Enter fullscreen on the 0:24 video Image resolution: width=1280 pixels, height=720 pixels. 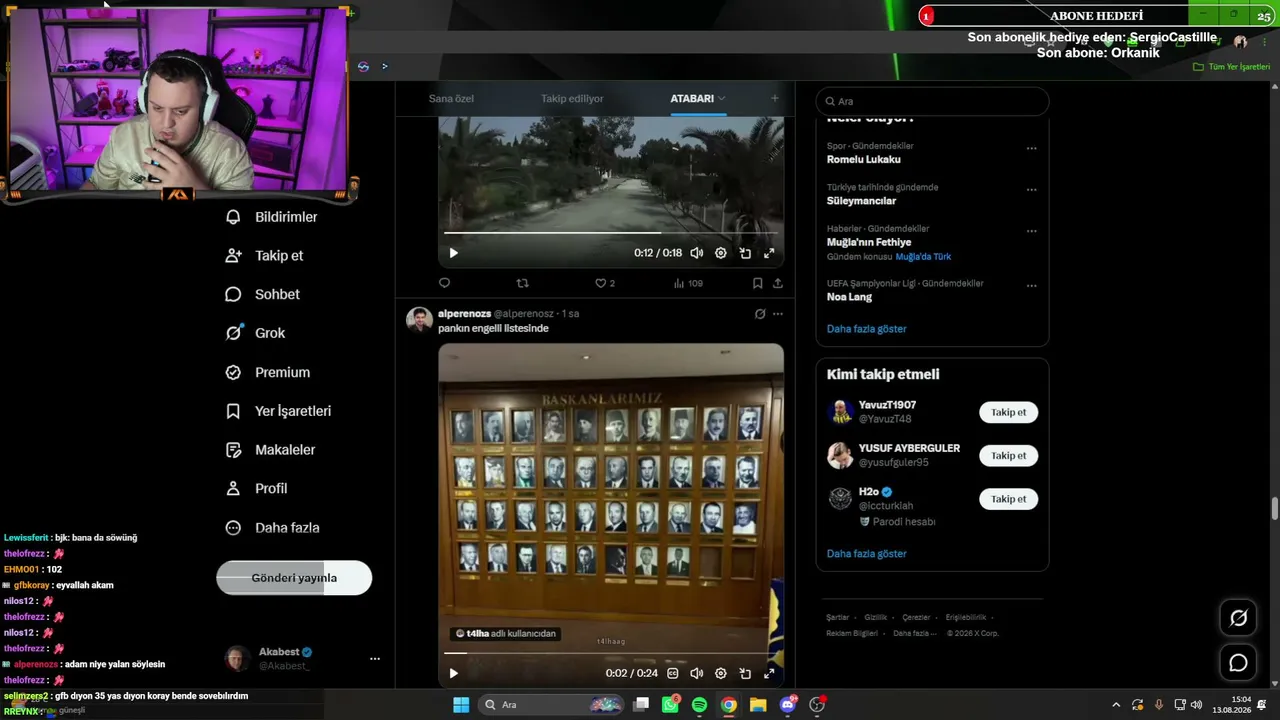769,673
